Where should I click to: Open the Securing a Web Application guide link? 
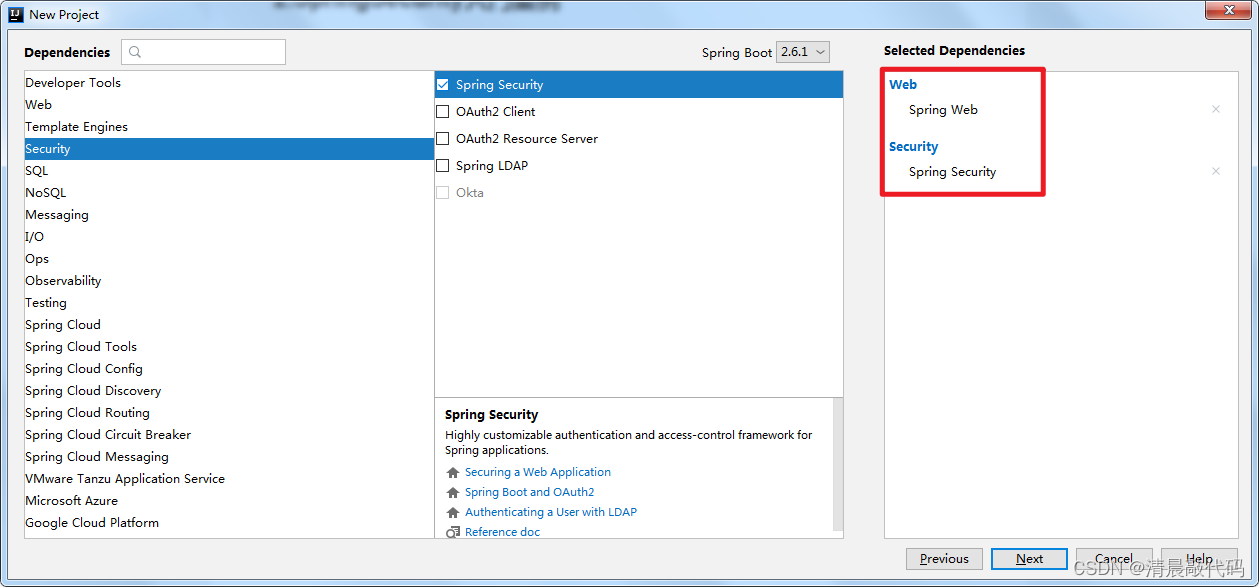[538, 471]
